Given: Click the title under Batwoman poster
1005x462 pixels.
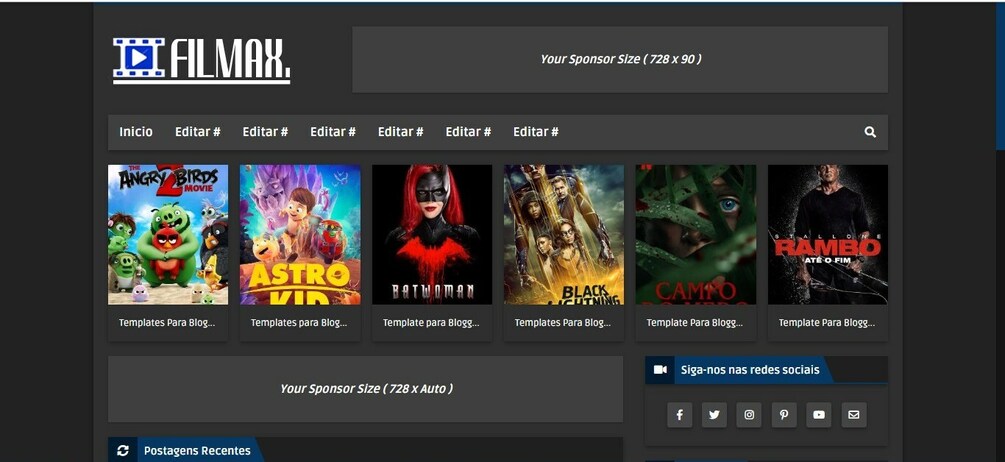Looking at the screenshot, I should [431, 323].
